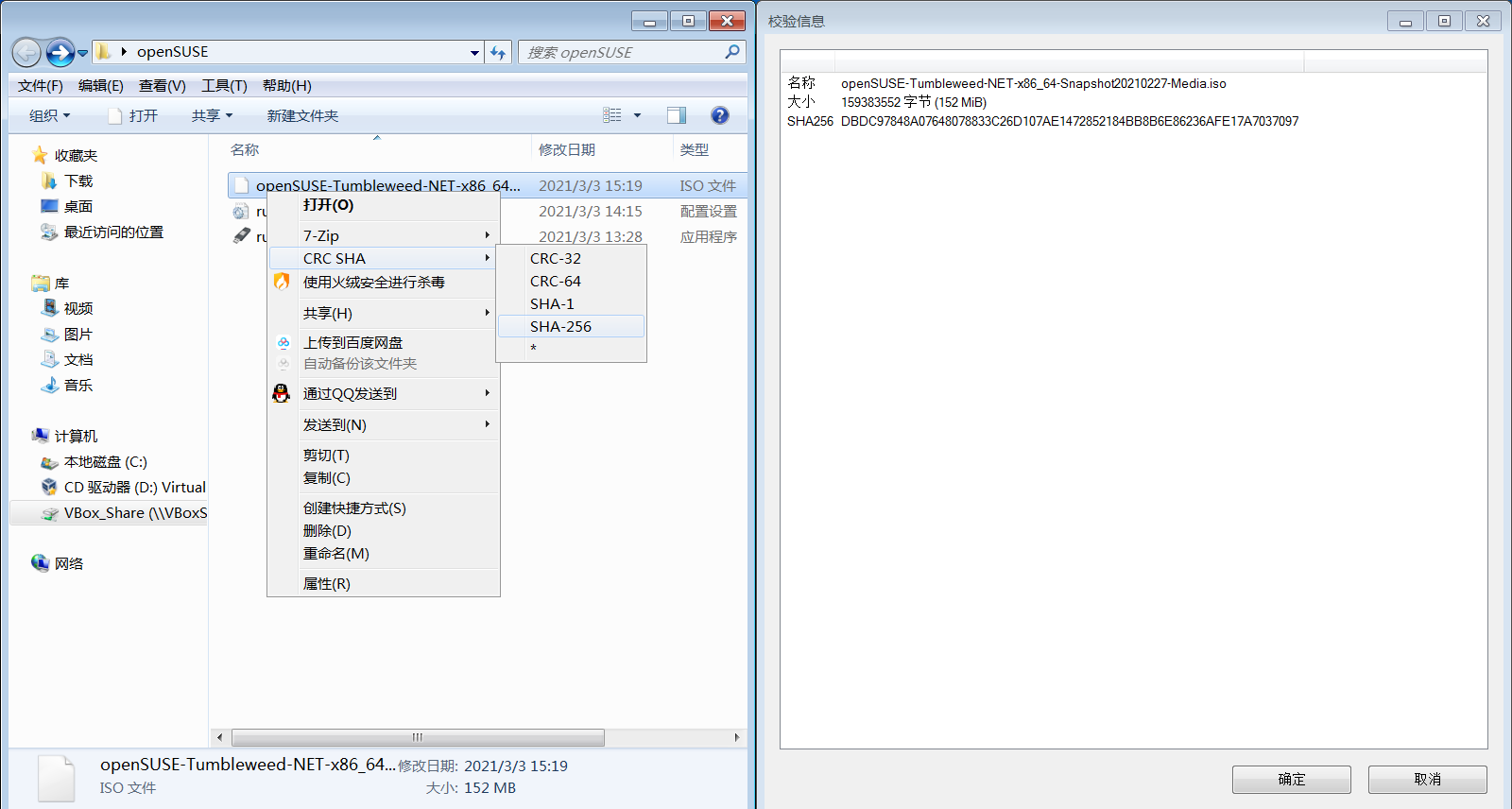Click the QQ penguin icon in context menu
Viewport: 1512px width, 809px height.
coord(282,393)
